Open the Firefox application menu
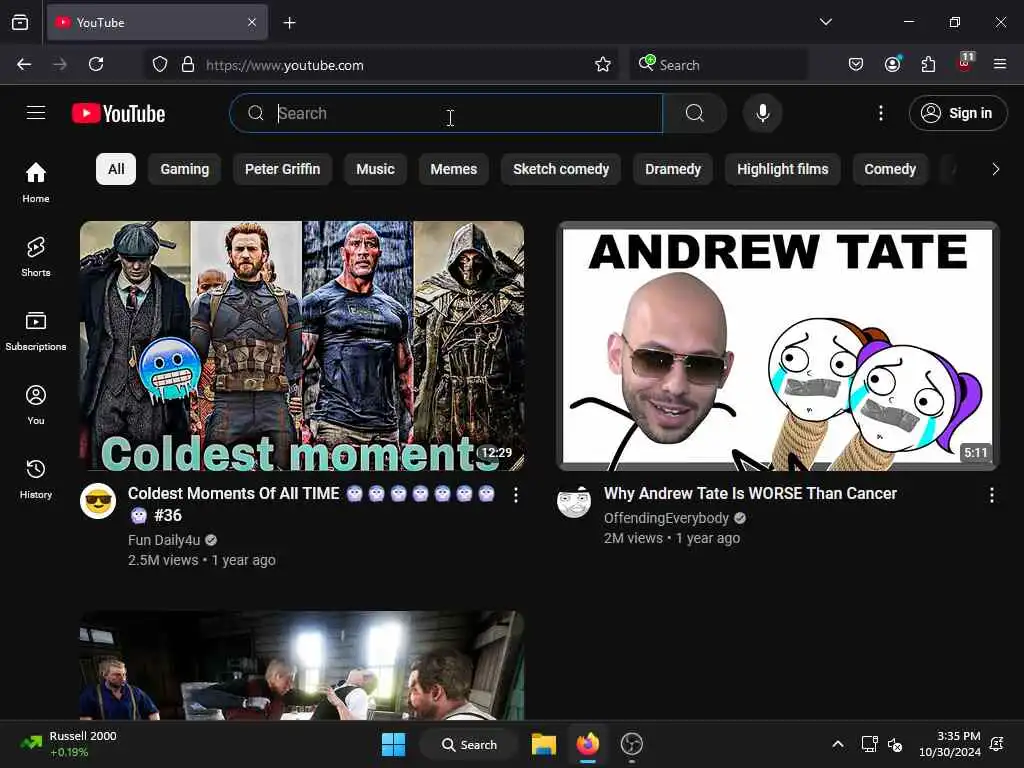This screenshot has width=1024, height=768. [1000, 64]
